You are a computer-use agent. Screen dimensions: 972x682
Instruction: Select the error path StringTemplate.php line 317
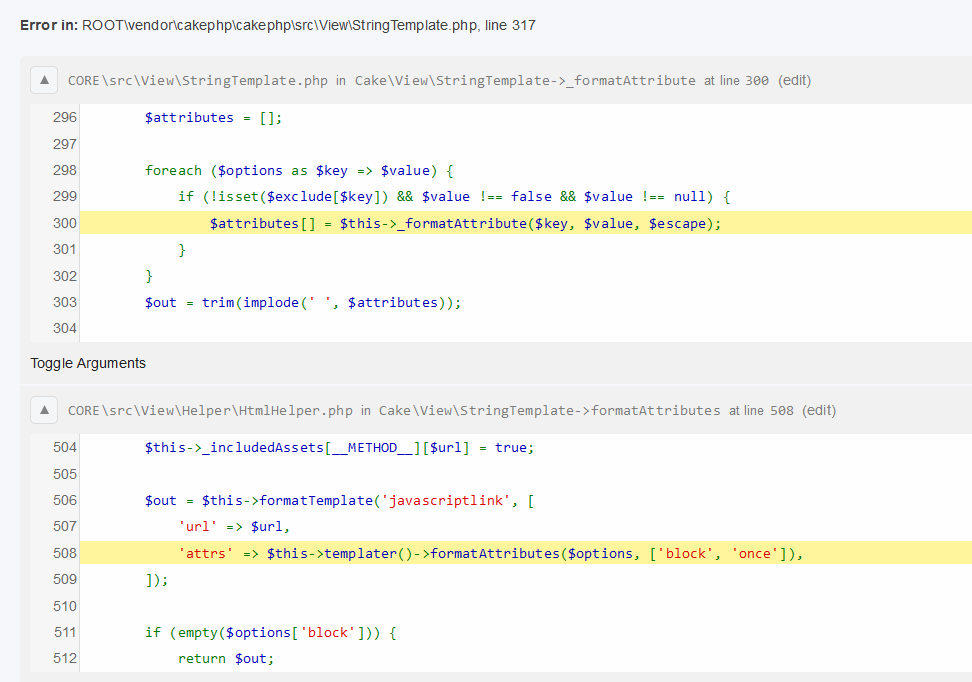click(x=309, y=25)
